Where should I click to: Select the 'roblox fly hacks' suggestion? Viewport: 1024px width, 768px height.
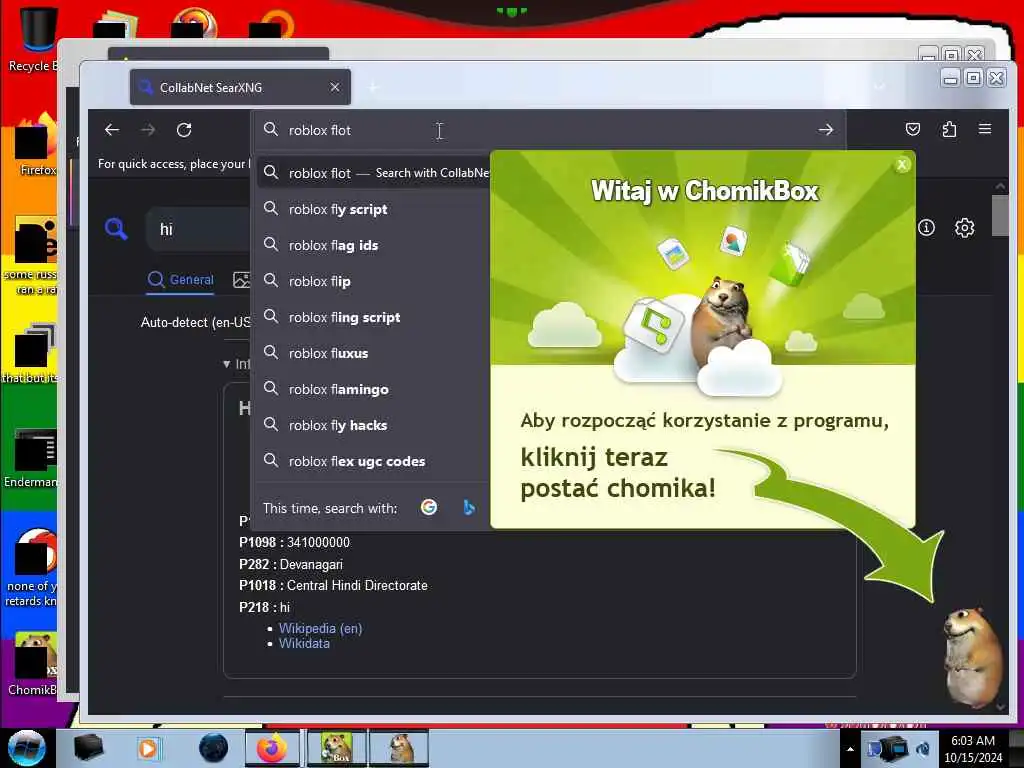pyautogui.click(x=374, y=424)
